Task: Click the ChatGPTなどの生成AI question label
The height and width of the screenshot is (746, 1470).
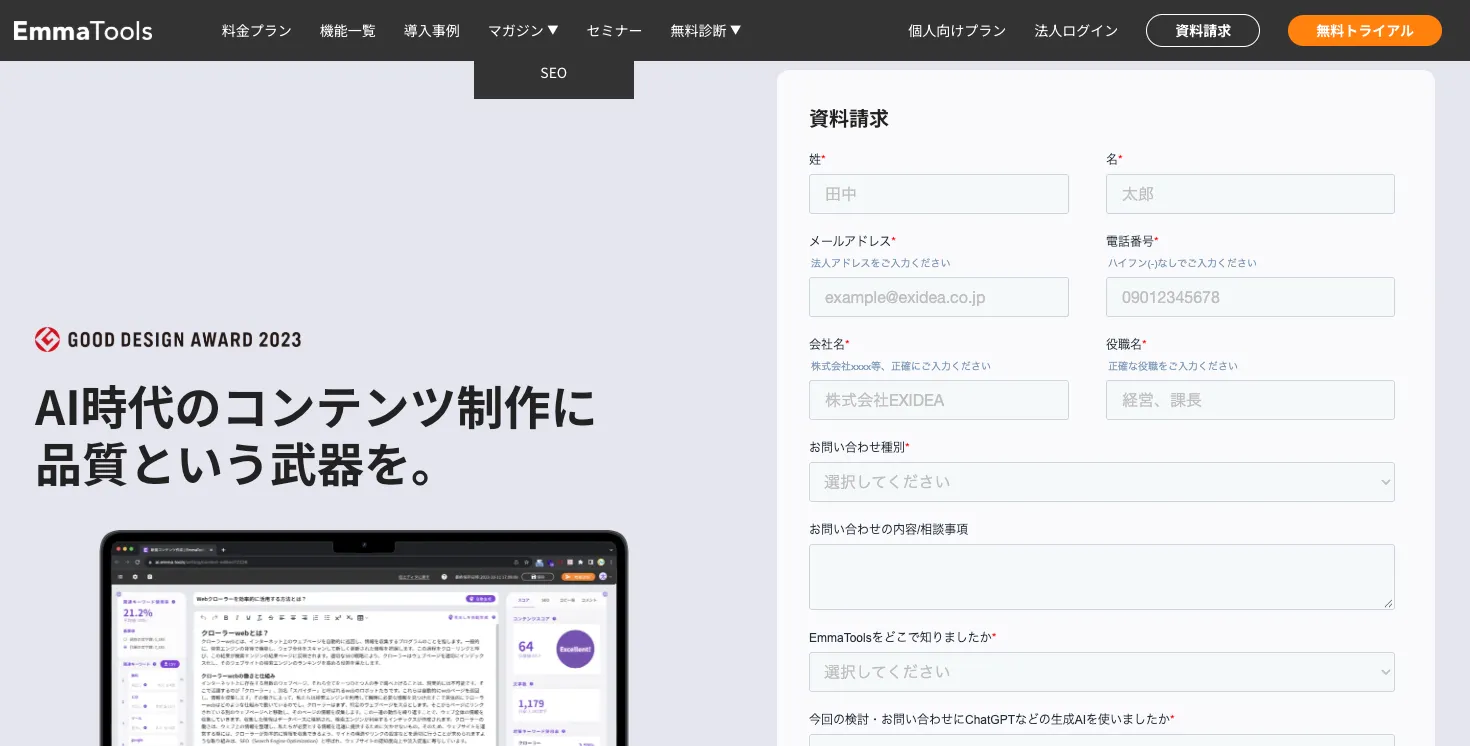Action: (991, 719)
